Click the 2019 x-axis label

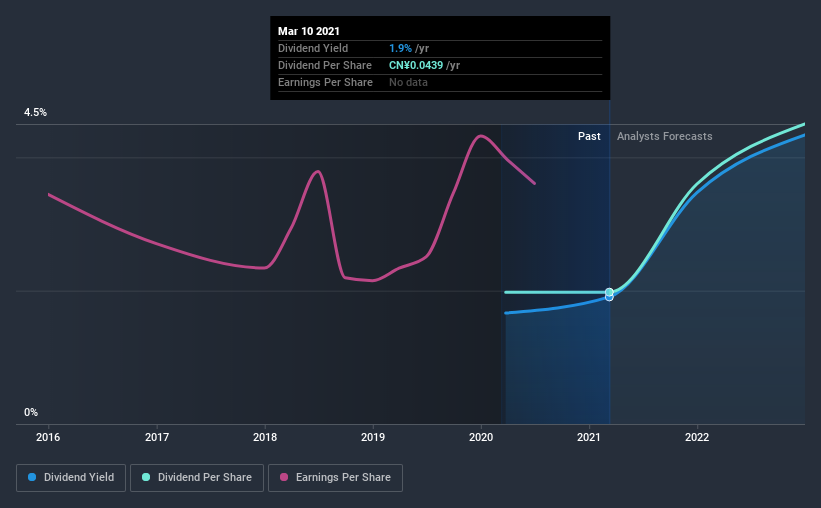373,437
